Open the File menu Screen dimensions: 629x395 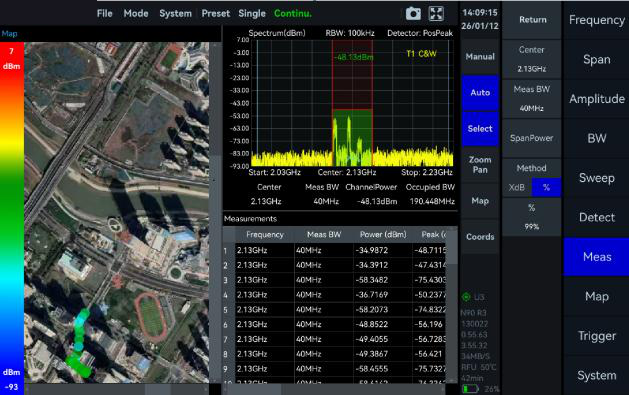click(x=105, y=14)
